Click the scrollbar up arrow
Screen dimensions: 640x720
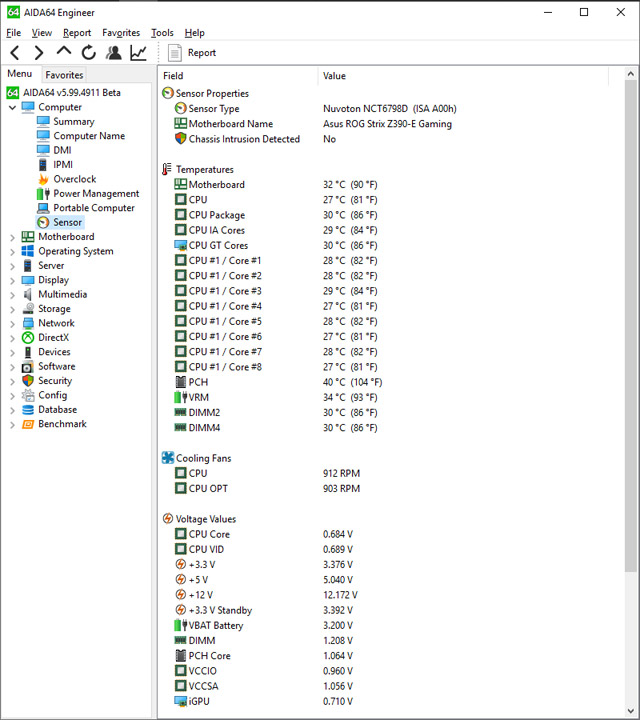click(631, 73)
